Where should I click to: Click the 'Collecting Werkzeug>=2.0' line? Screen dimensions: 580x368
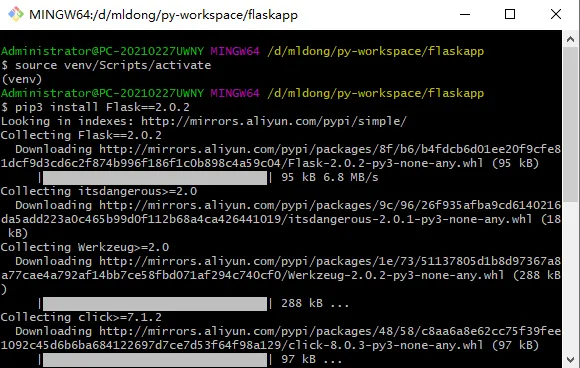(x=85, y=247)
